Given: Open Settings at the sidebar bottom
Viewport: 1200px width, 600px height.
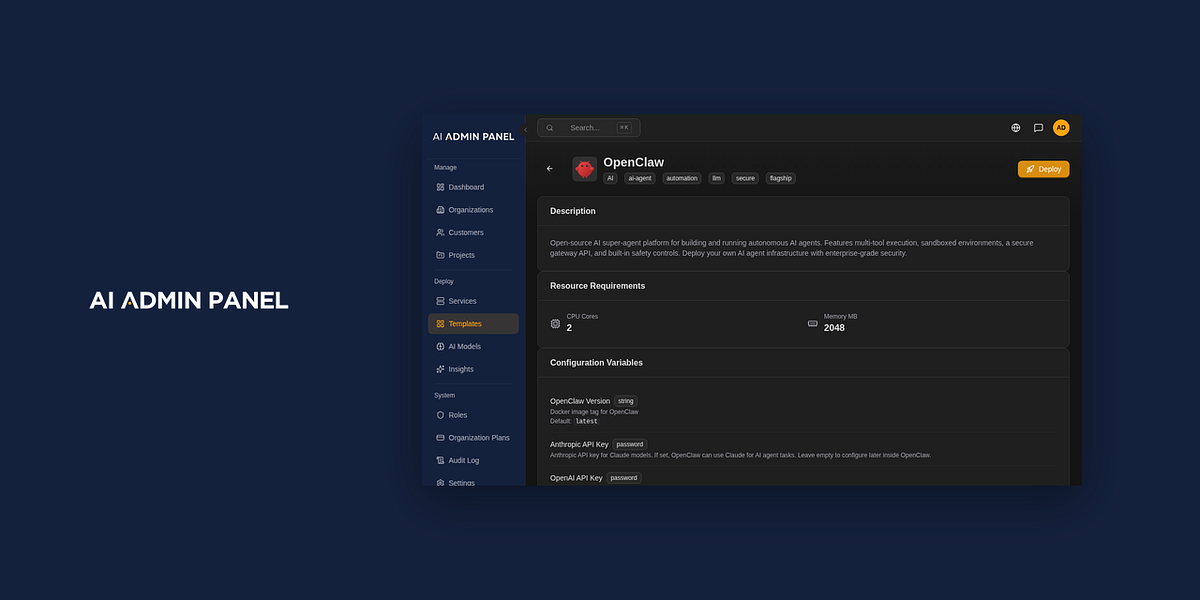Looking at the screenshot, I should click(x=473, y=481).
